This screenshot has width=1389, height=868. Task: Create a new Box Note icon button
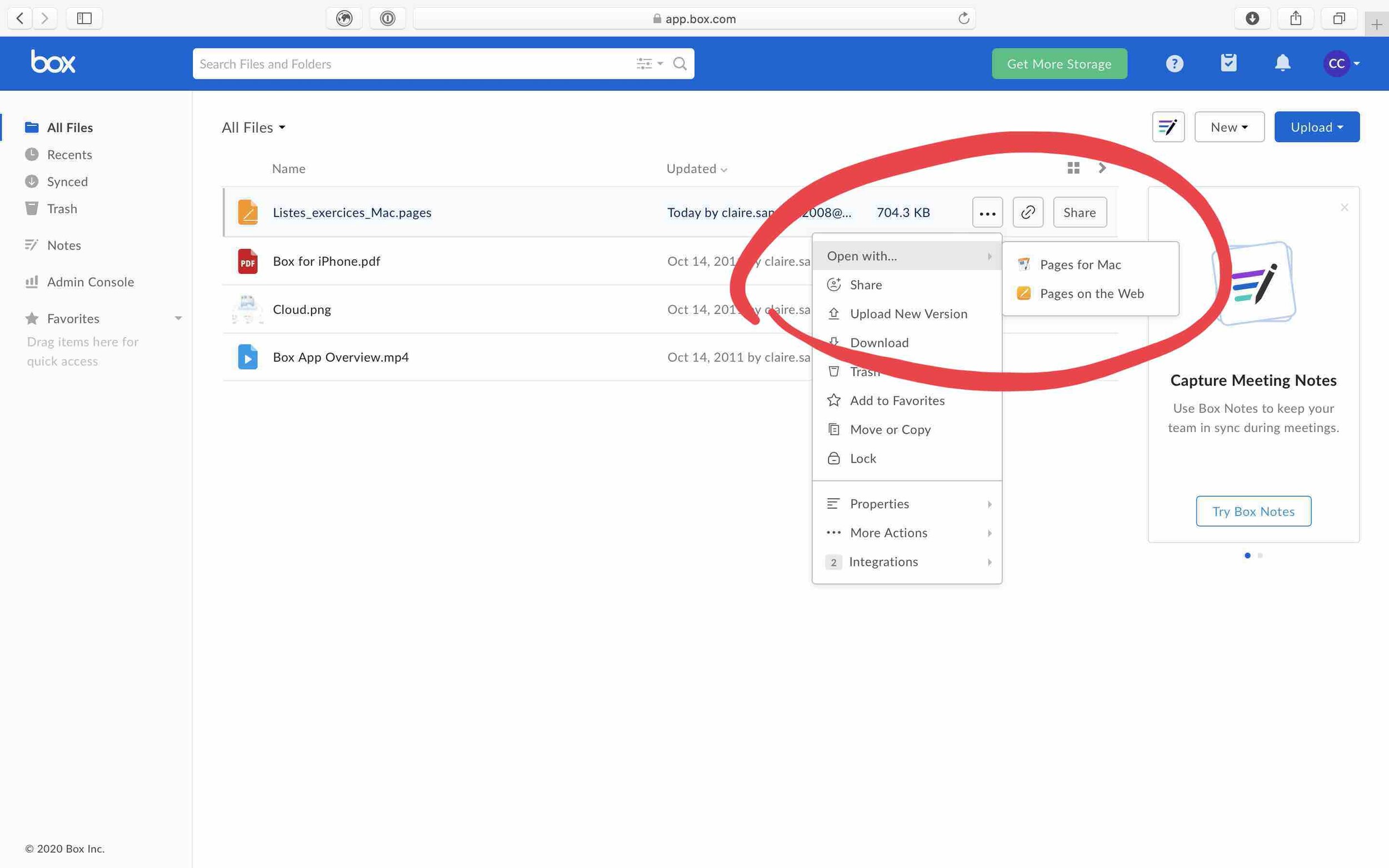pyautogui.click(x=1168, y=127)
